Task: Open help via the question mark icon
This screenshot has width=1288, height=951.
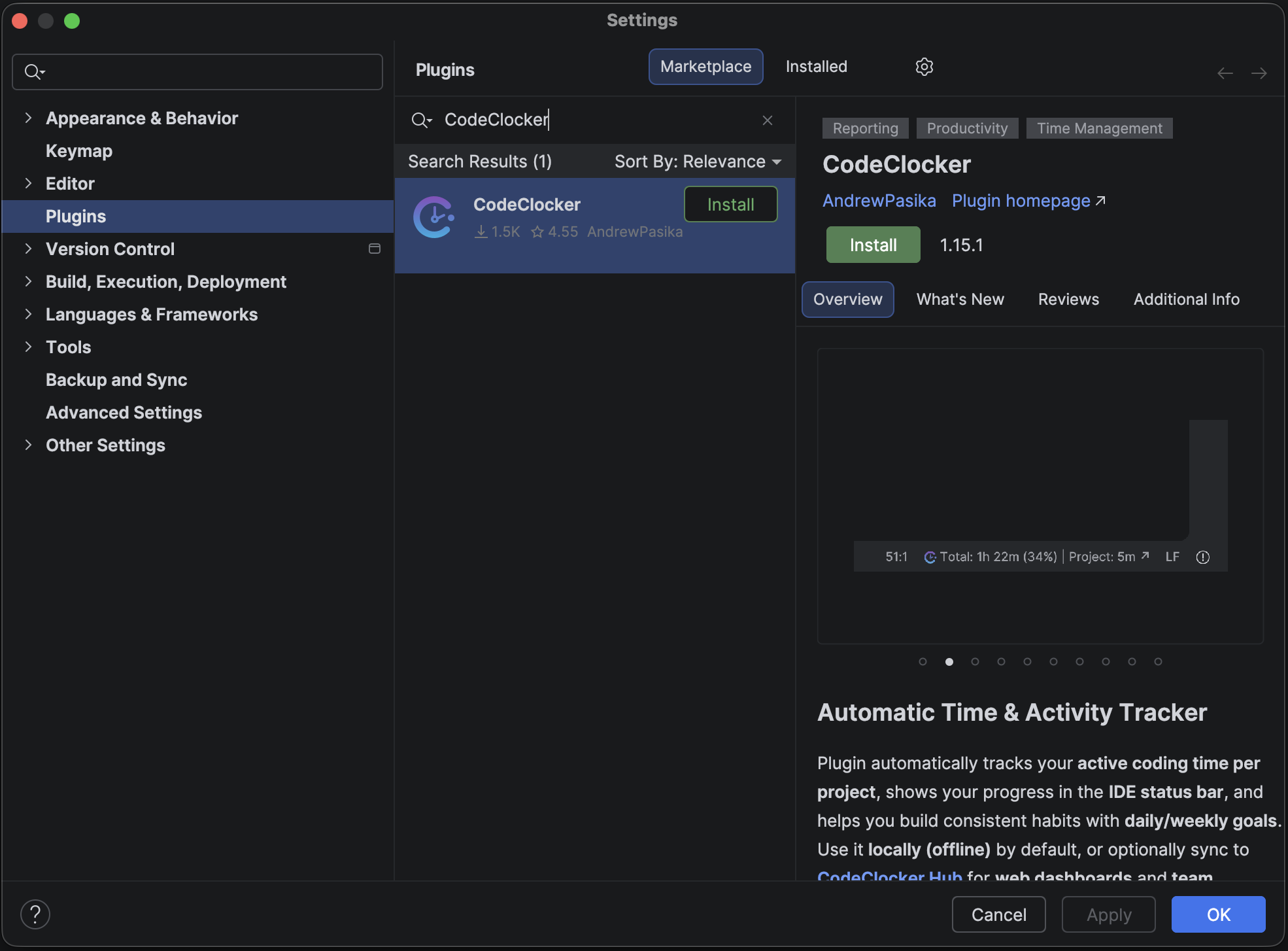Action: [35, 914]
